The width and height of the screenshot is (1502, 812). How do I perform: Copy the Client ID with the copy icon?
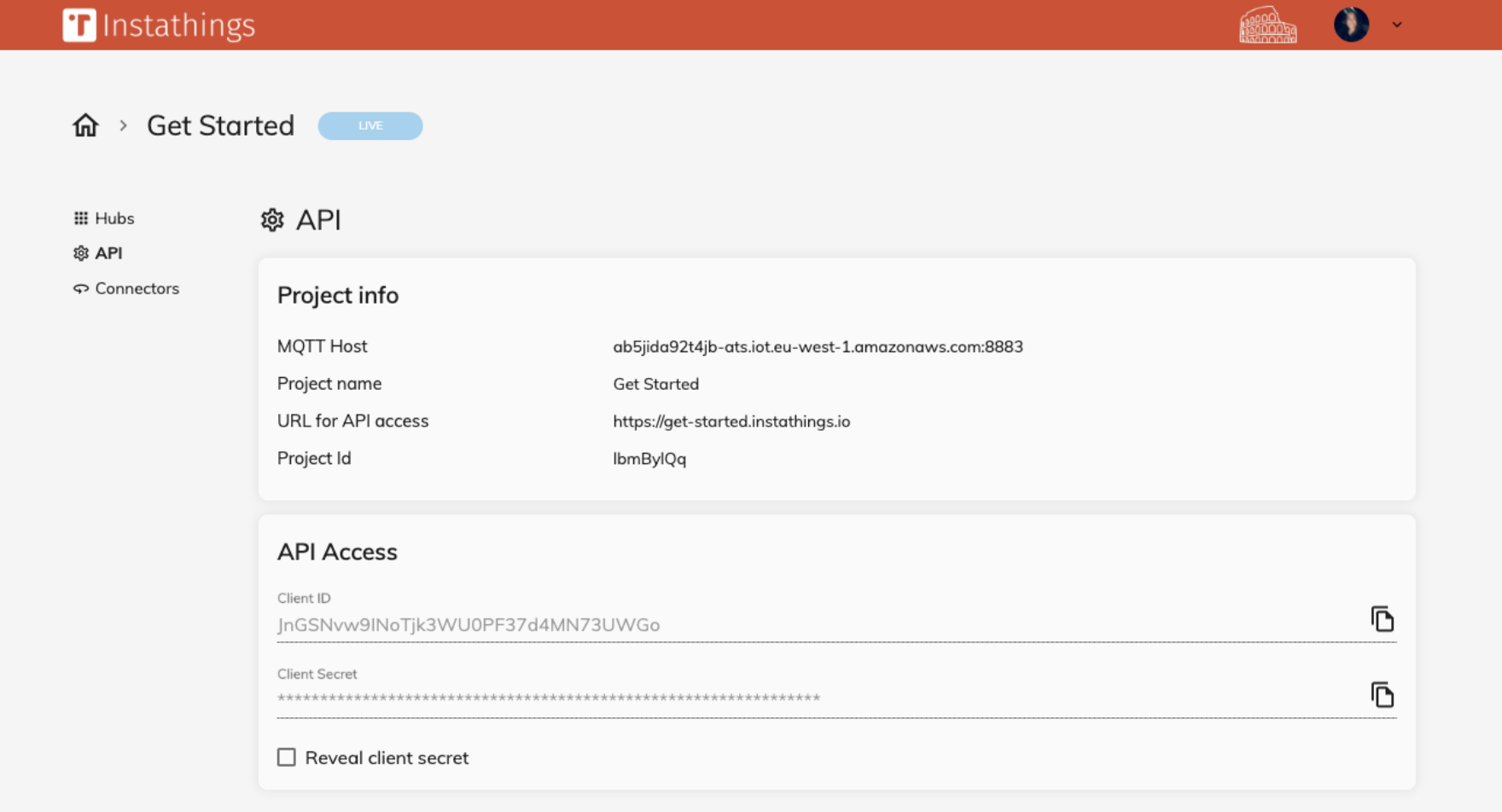pyautogui.click(x=1382, y=618)
